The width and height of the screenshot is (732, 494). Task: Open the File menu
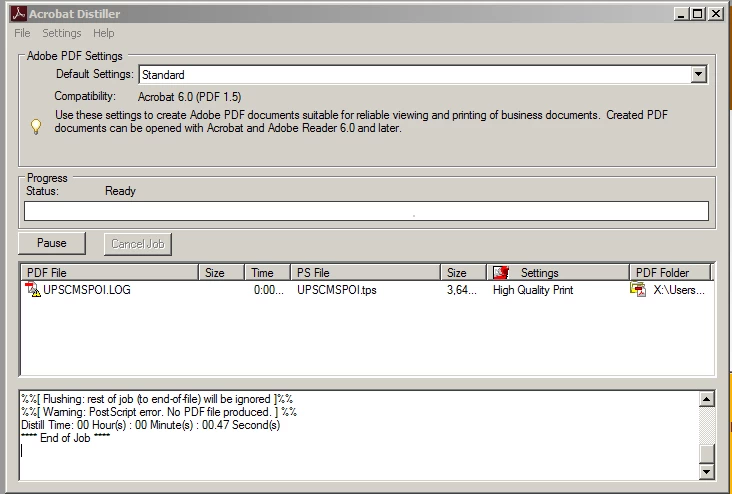tap(22, 33)
